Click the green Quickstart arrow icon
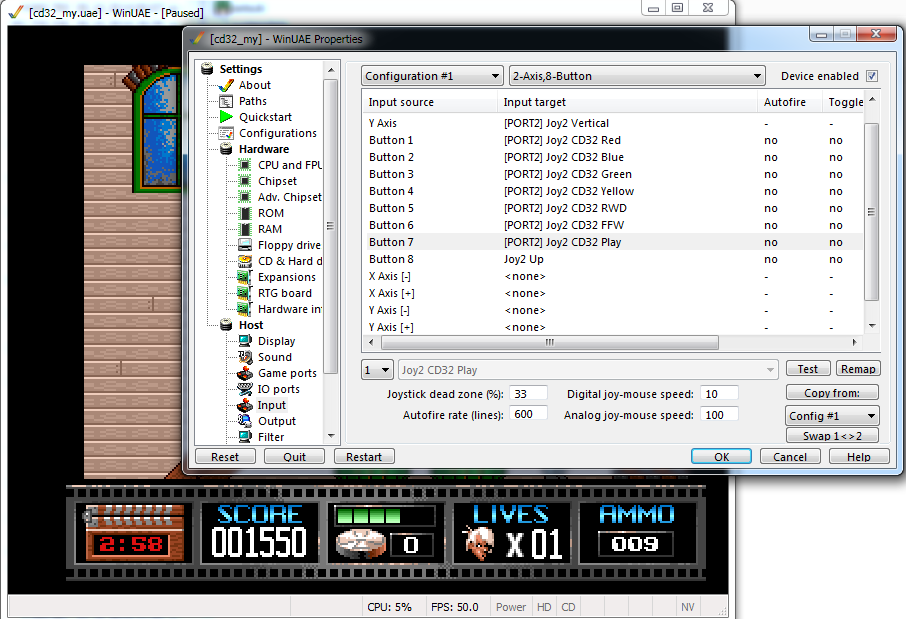The width and height of the screenshot is (906, 619). pyautogui.click(x=226, y=117)
